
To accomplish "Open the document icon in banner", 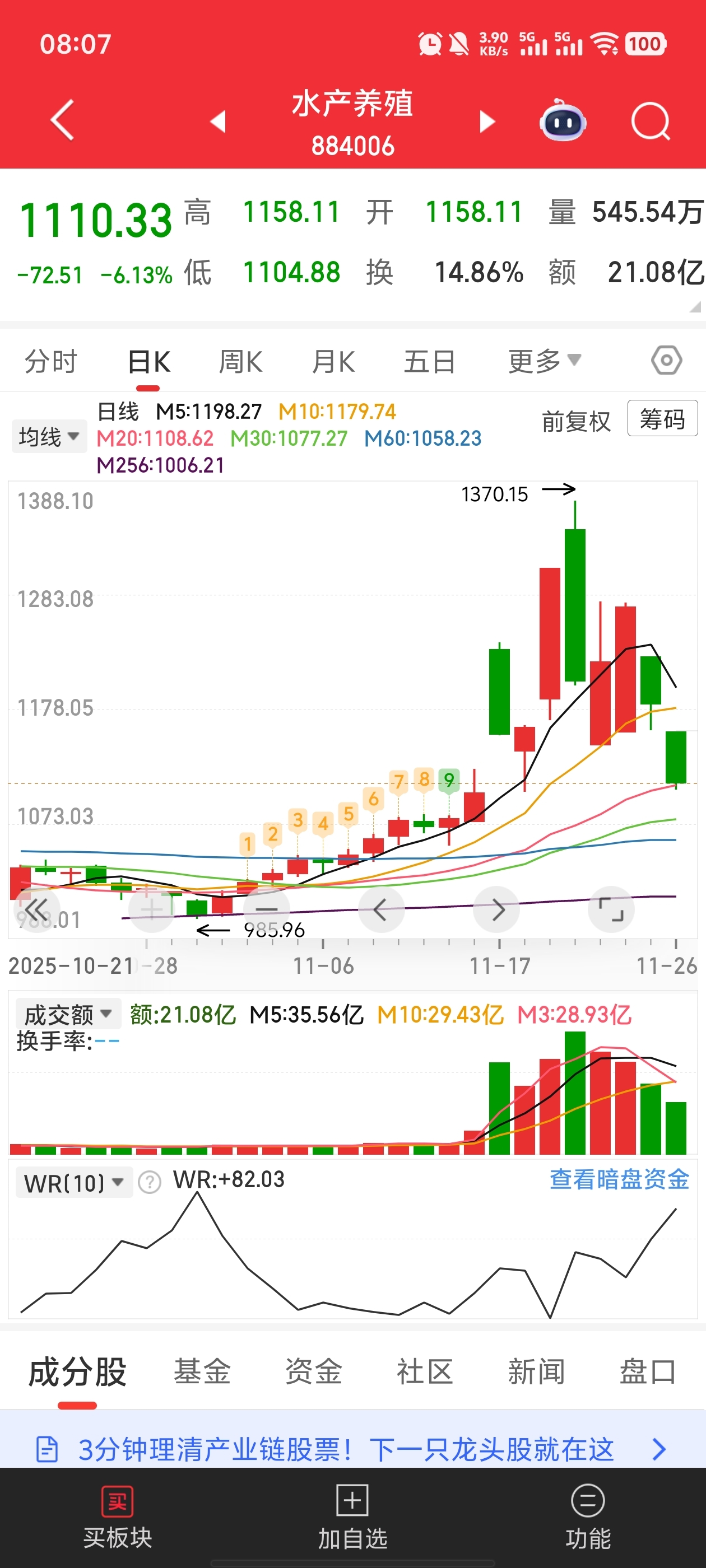I will point(48,1449).
